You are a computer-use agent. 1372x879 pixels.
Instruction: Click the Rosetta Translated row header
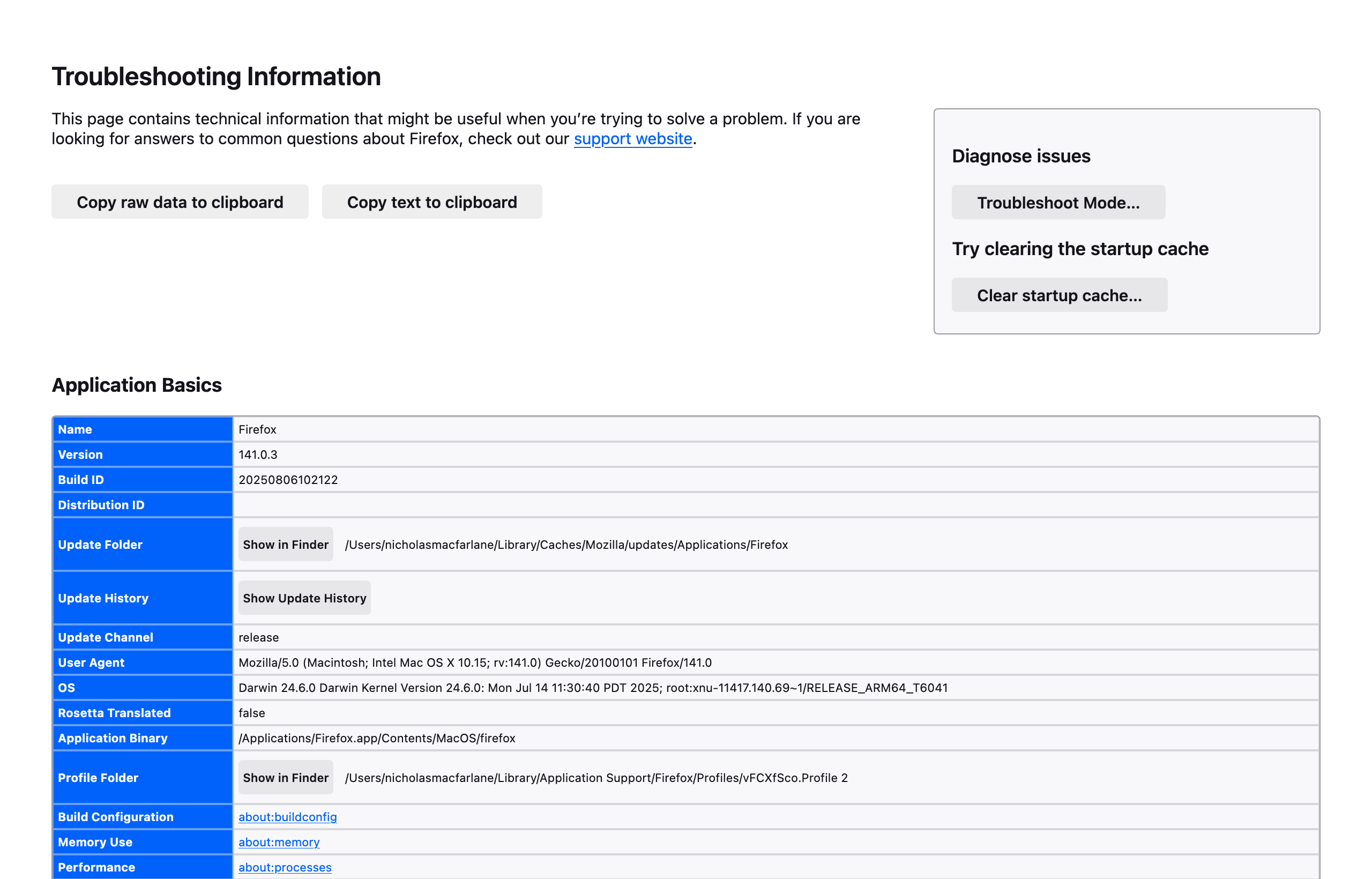142,712
